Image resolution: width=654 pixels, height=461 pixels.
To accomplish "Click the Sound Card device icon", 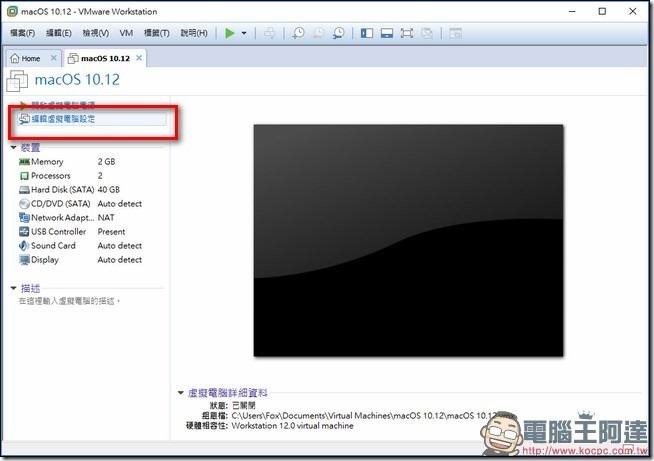I will [x=24, y=246].
